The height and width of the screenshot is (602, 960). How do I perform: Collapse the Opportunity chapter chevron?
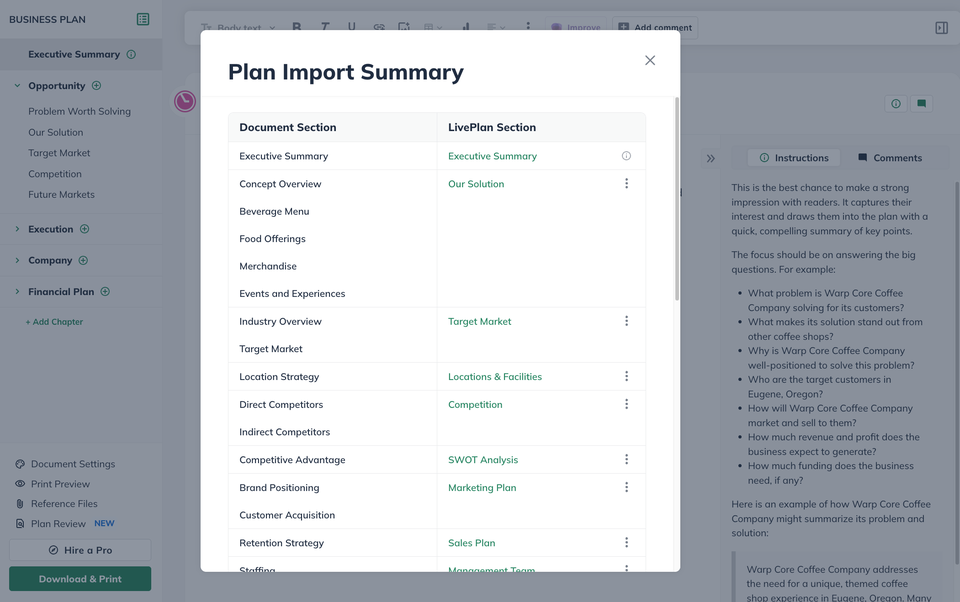pyautogui.click(x=17, y=85)
